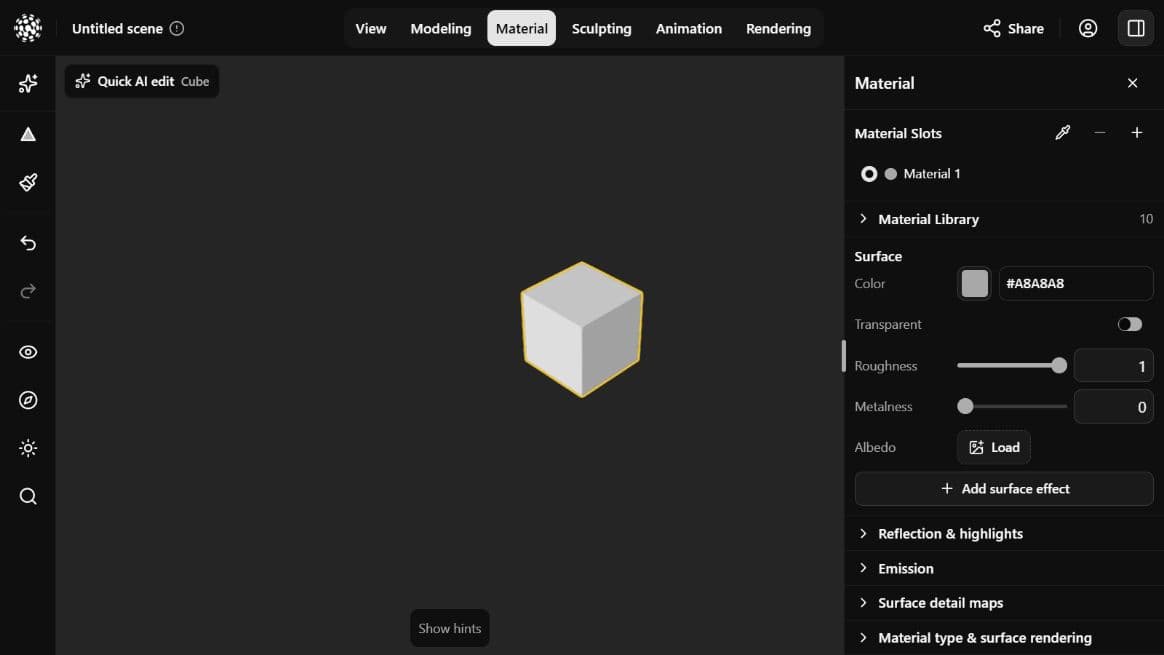
Task: Click the hex color field #A8A8A8
Action: pyautogui.click(x=1076, y=284)
